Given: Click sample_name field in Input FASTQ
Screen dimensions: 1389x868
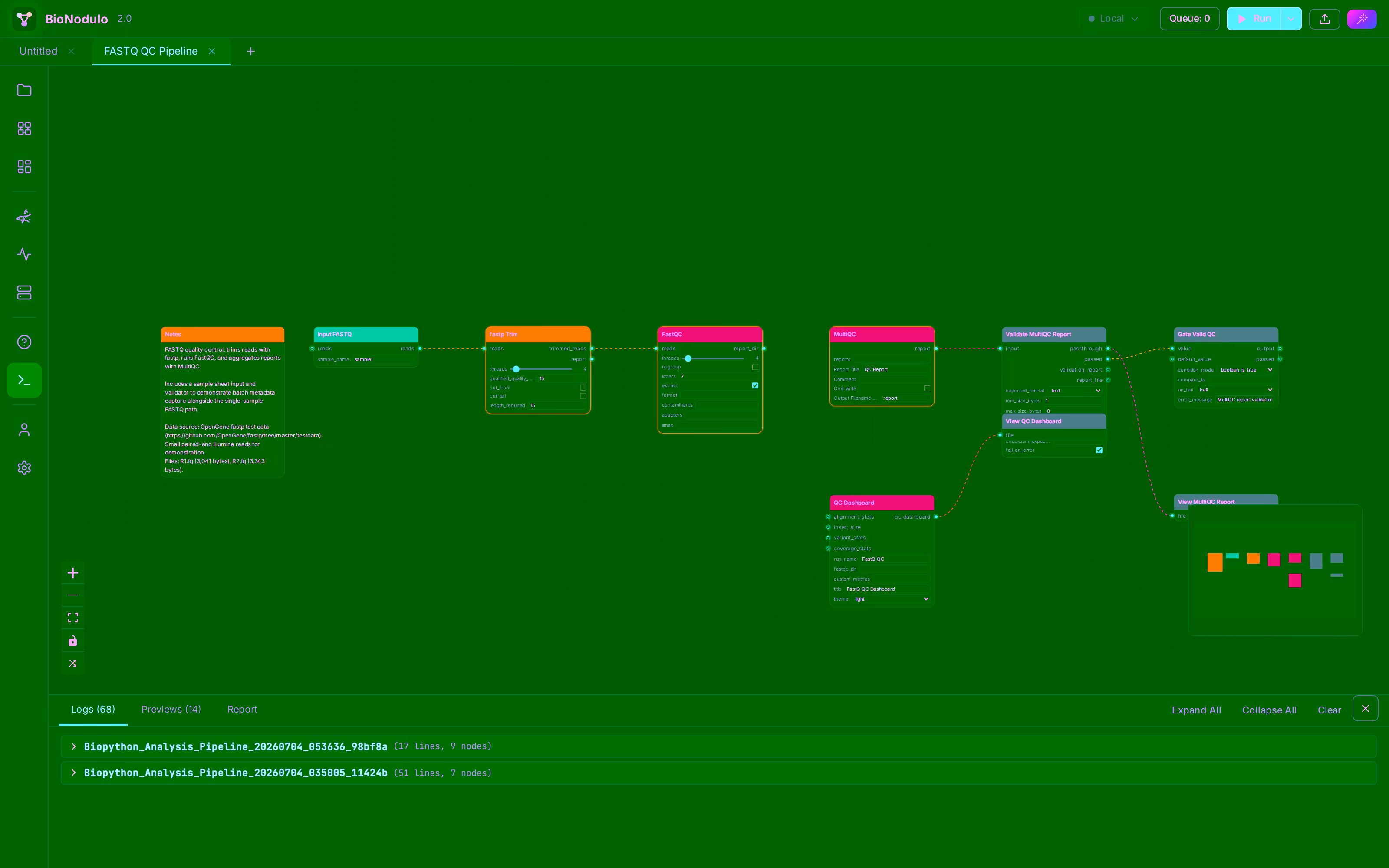Looking at the screenshot, I should [x=383, y=359].
